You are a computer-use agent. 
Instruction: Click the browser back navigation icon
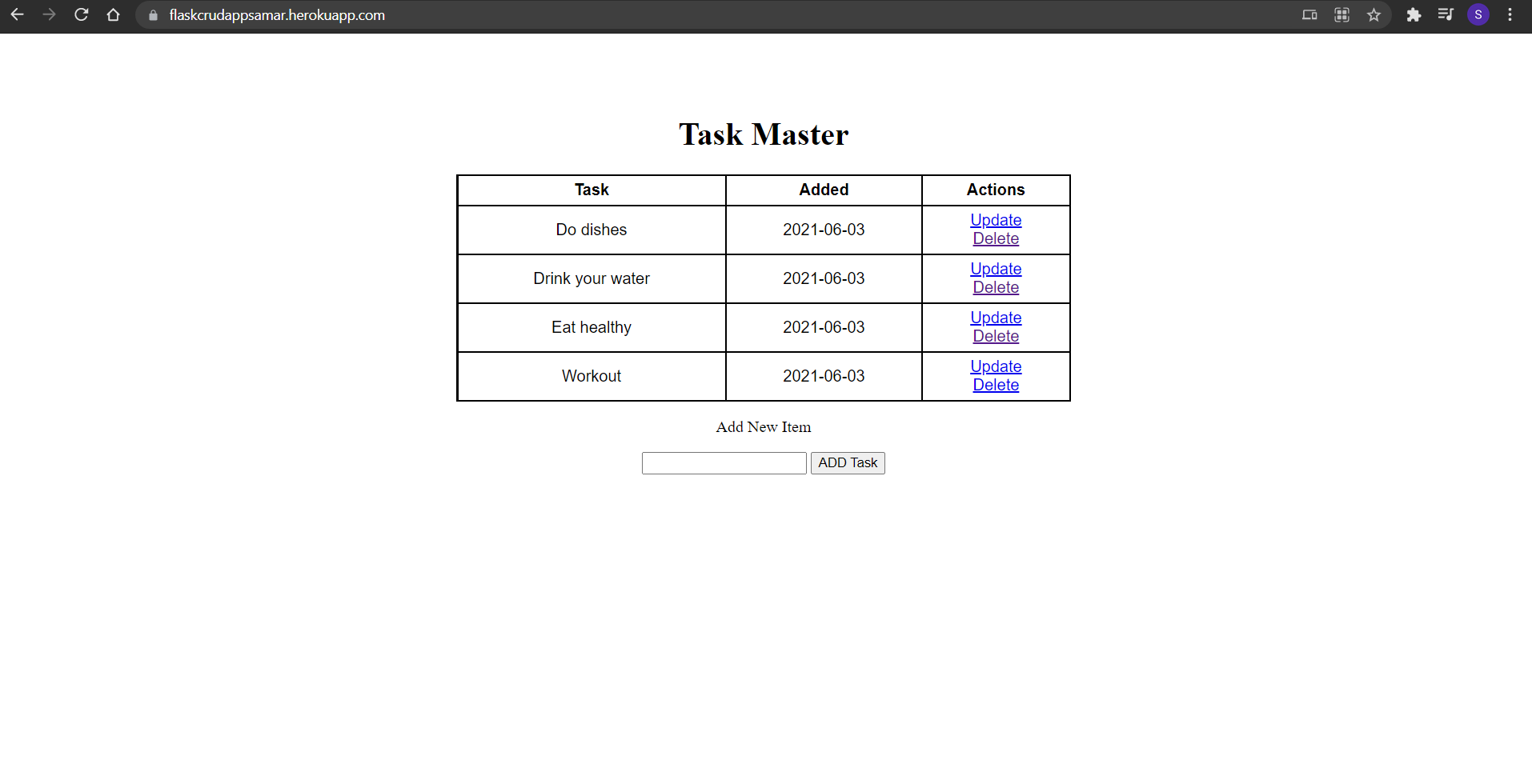pos(17,14)
